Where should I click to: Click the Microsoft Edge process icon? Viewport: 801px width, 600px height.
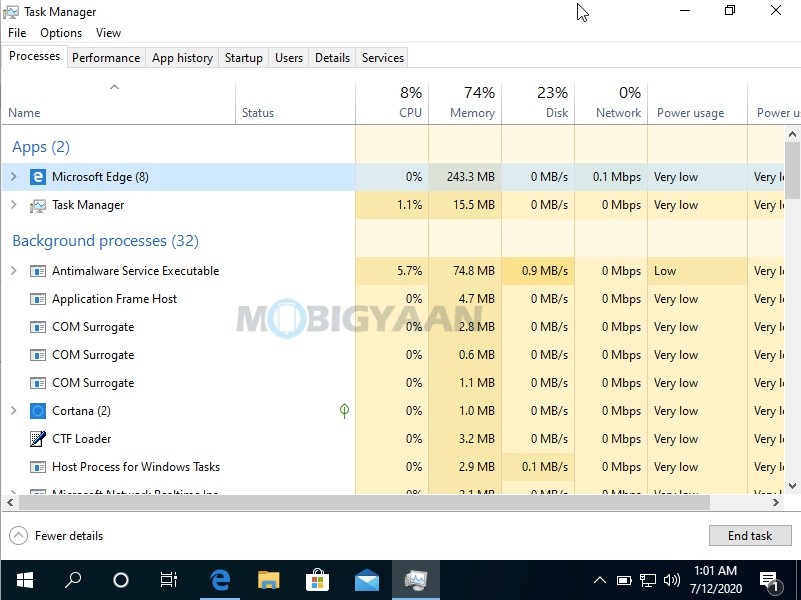click(38, 177)
